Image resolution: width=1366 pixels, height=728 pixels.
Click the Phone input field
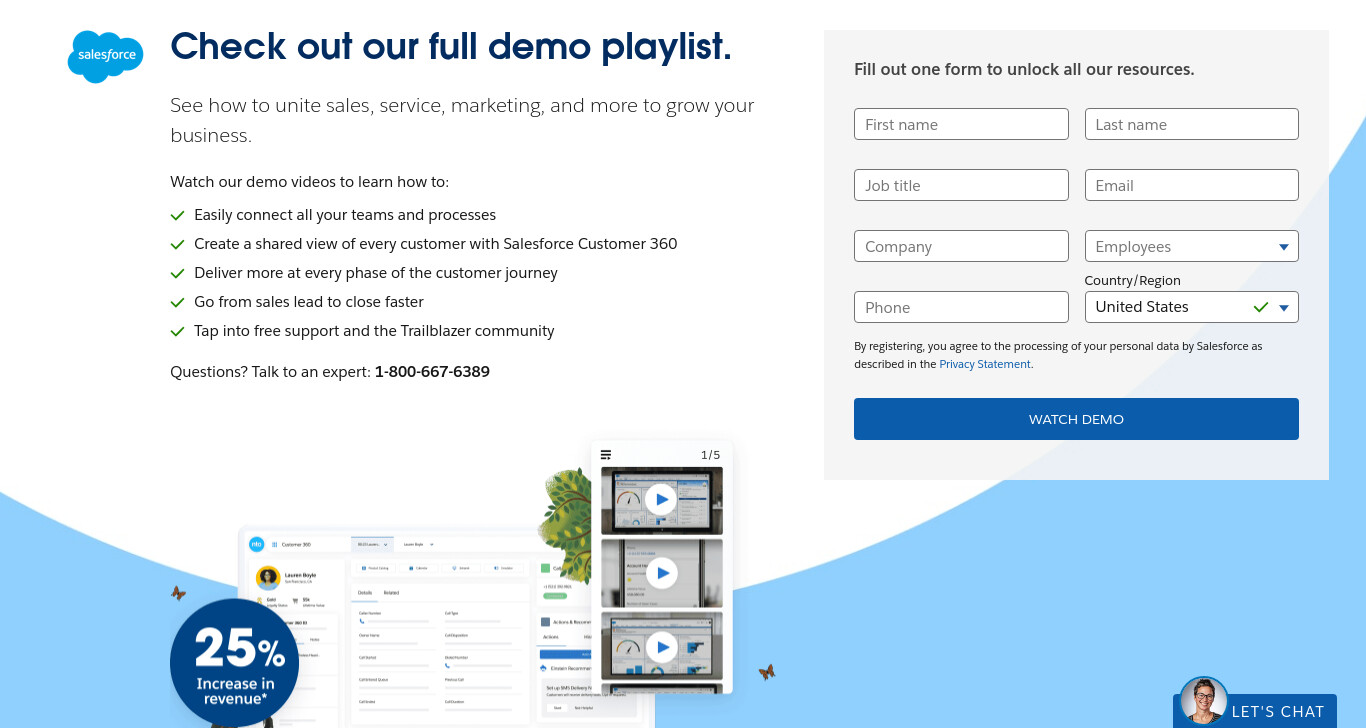961,307
